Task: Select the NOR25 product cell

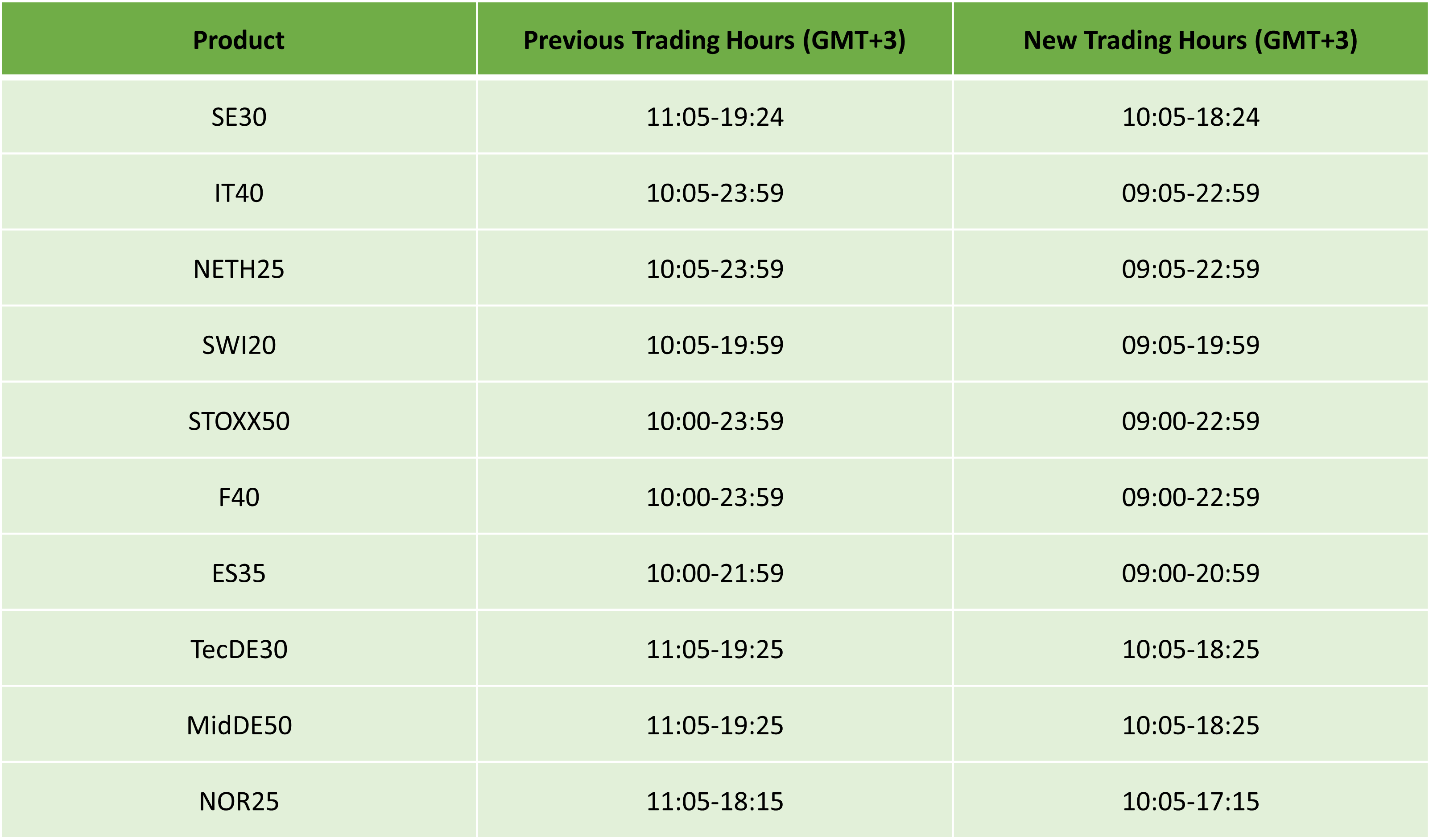Action: click(x=239, y=801)
